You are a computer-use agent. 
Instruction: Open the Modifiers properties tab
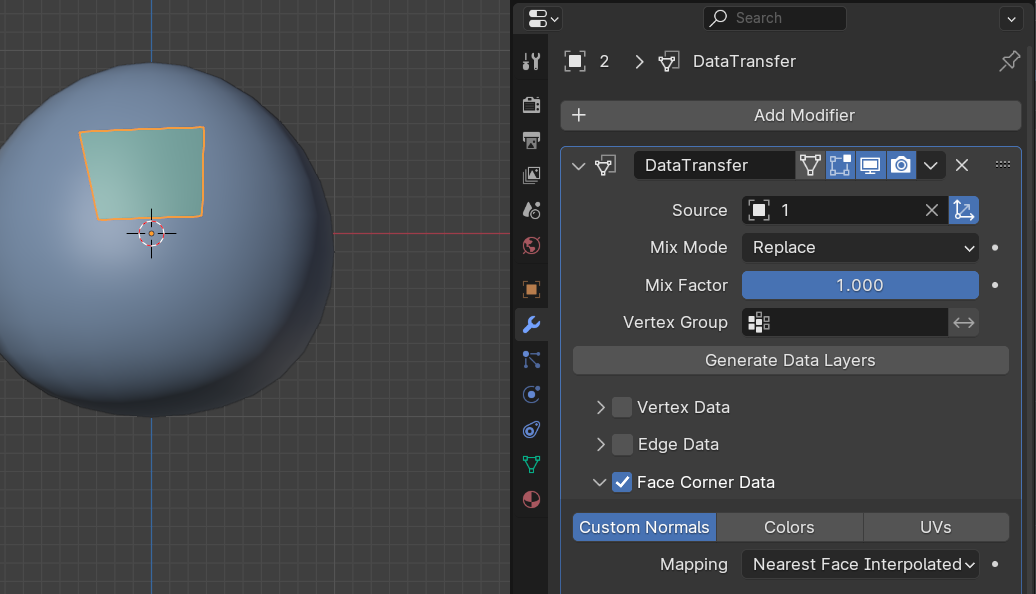531,324
